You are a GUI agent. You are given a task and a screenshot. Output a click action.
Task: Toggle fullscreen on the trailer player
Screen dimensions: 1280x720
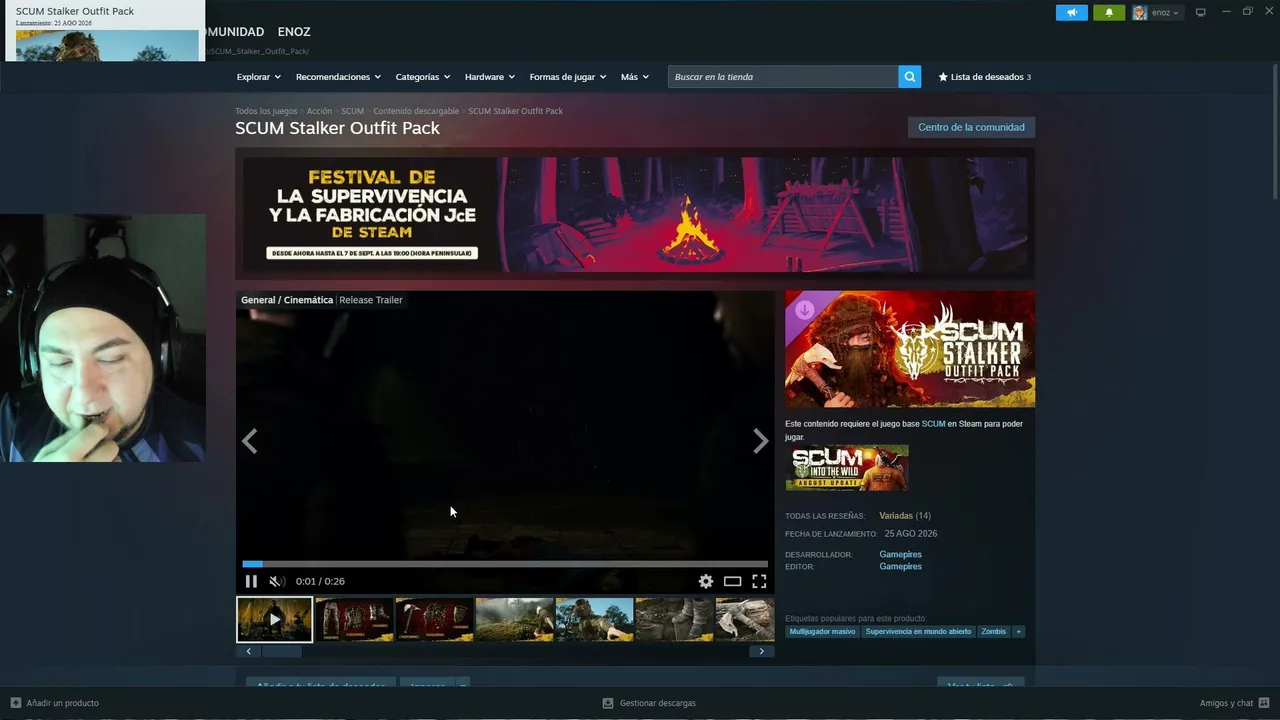click(x=759, y=581)
